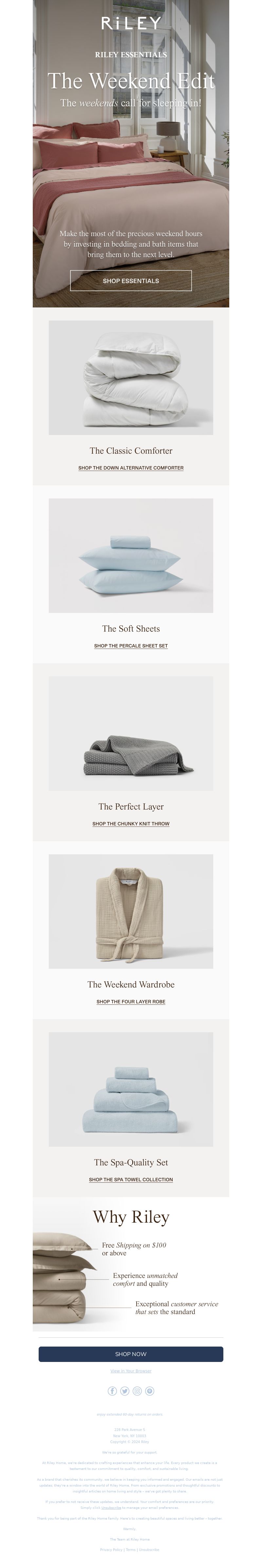
Task: Click the Terms footer link
Action: click(131, 1550)
